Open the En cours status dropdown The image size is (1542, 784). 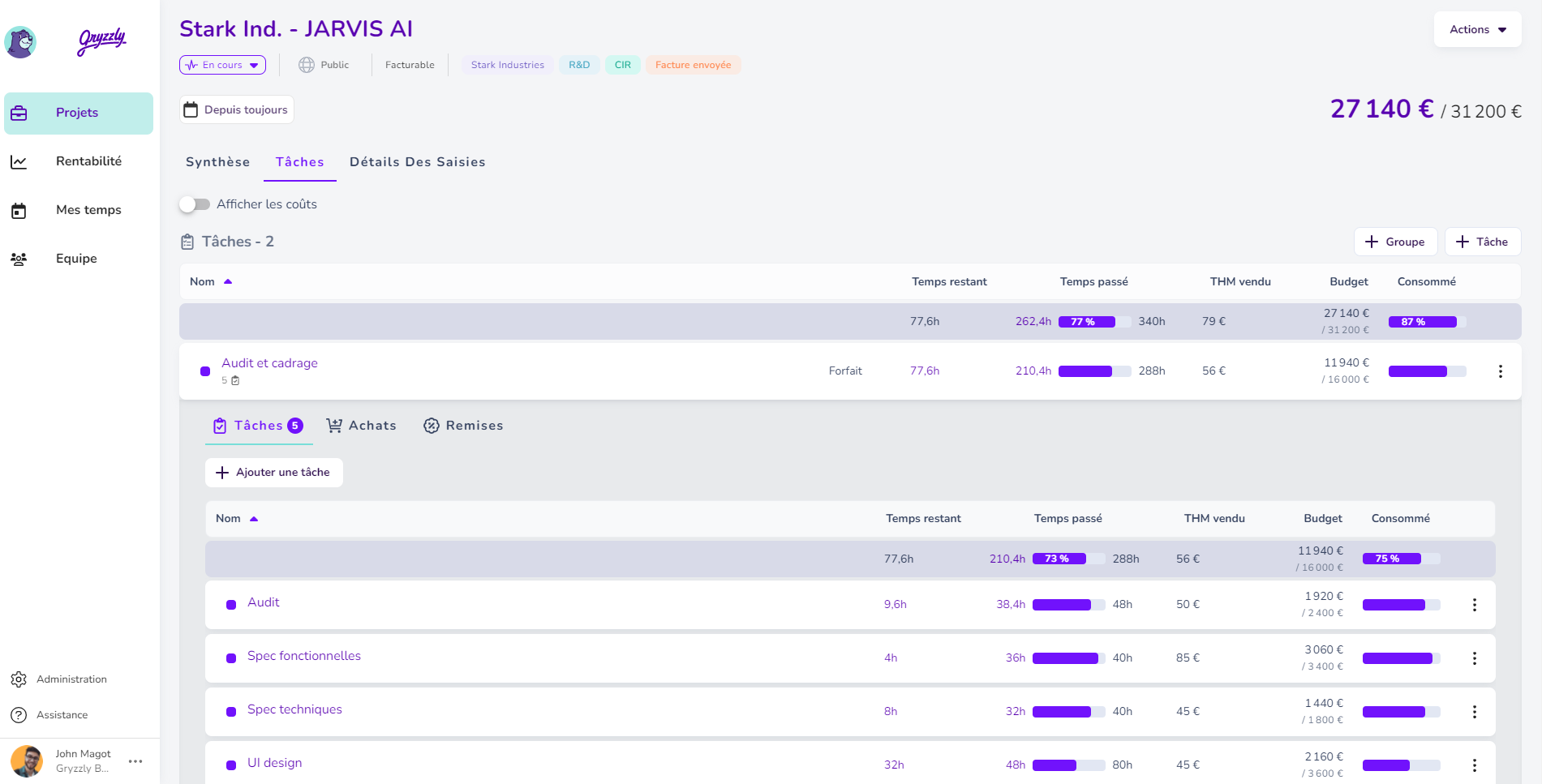[222, 65]
